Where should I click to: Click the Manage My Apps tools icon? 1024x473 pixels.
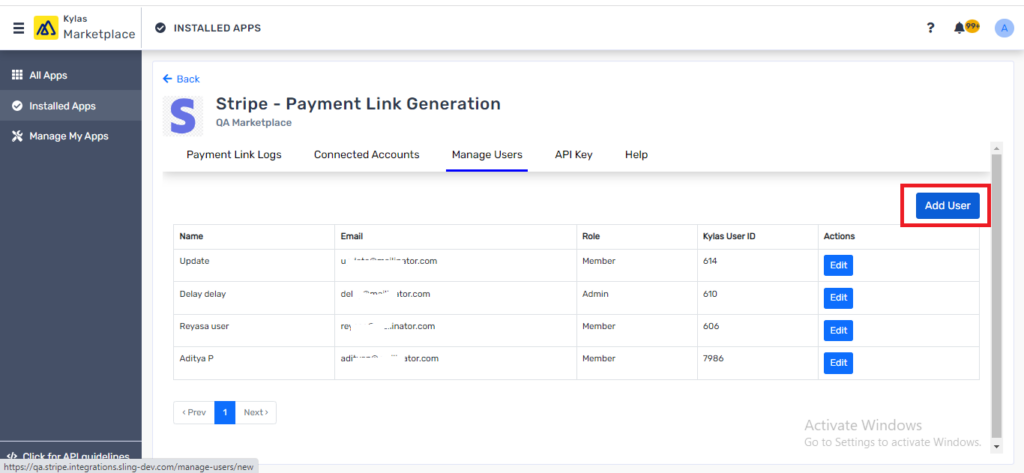pyautogui.click(x=18, y=137)
